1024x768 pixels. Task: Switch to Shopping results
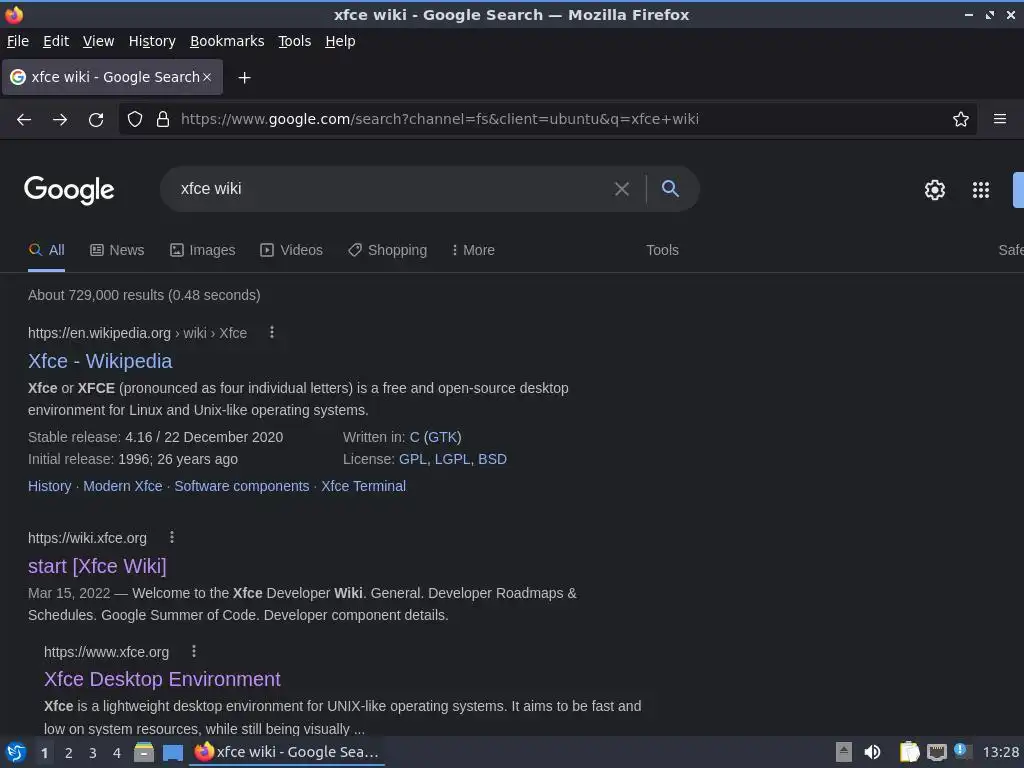pos(387,250)
